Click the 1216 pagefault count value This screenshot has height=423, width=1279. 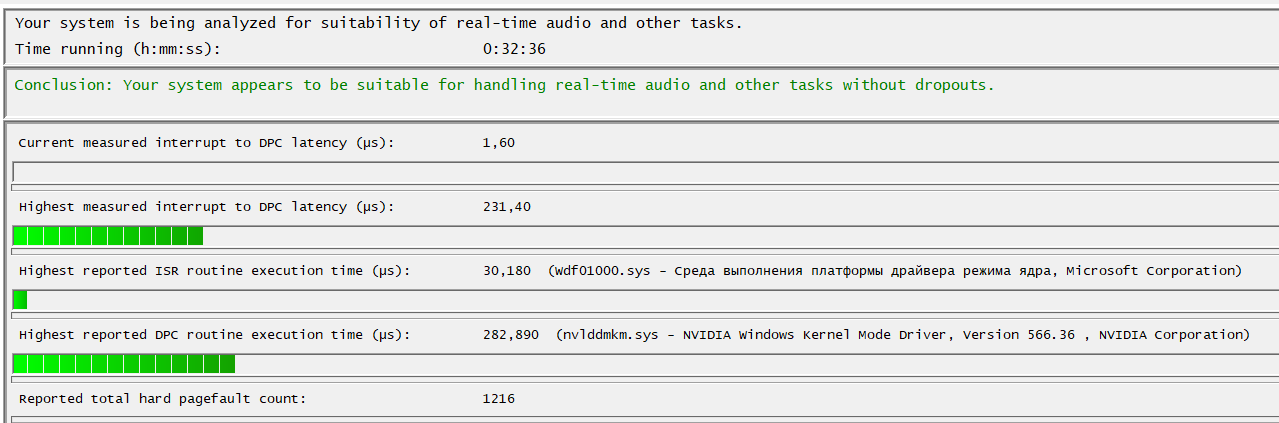[x=498, y=399]
